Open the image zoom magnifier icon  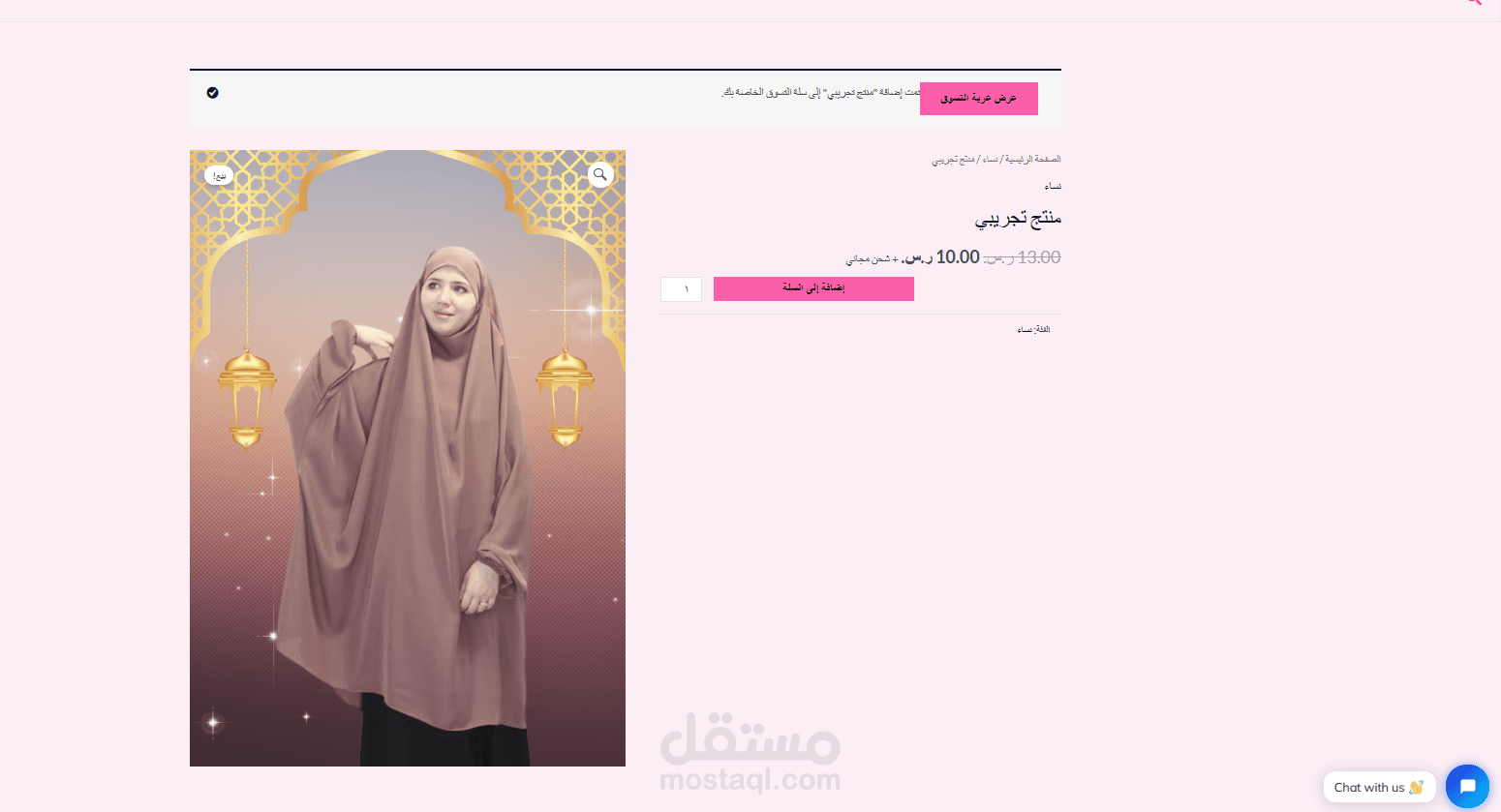pyautogui.click(x=600, y=174)
